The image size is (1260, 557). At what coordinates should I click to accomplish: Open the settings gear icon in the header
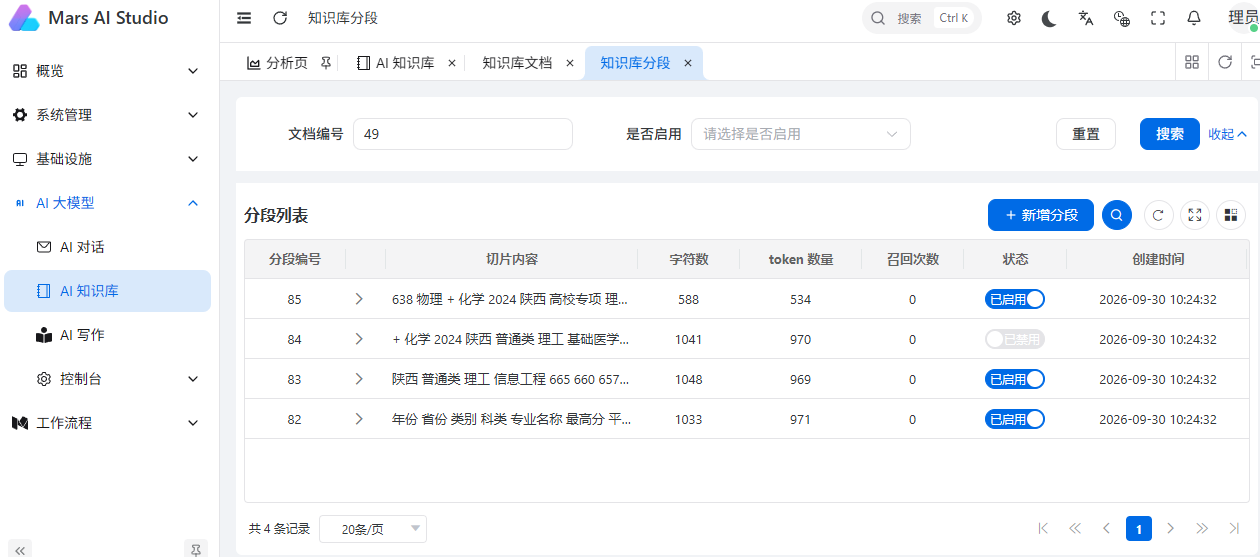point(1014,18)
